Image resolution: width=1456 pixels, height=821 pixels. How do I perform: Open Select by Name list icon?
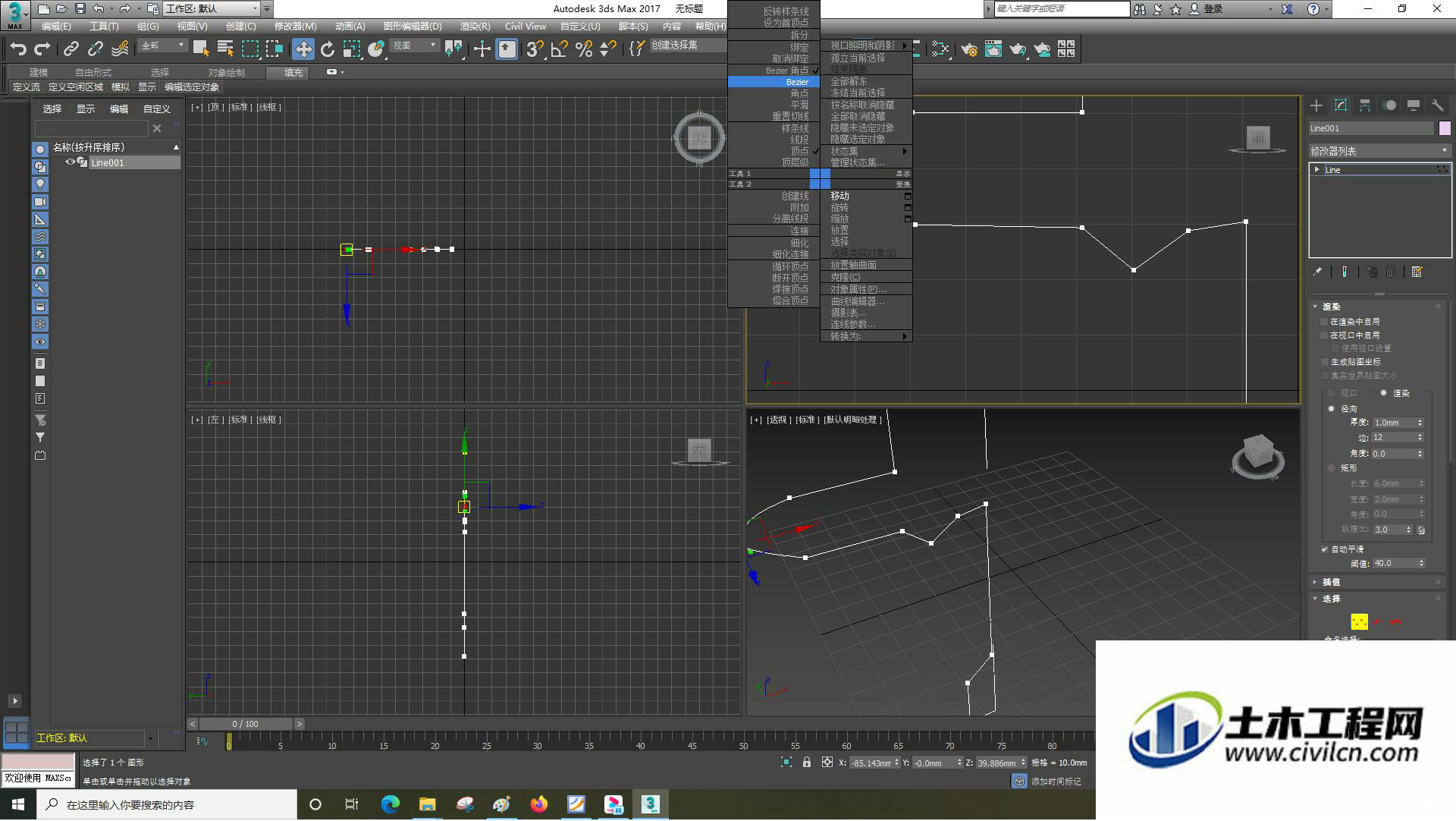(x=225, y=49)
